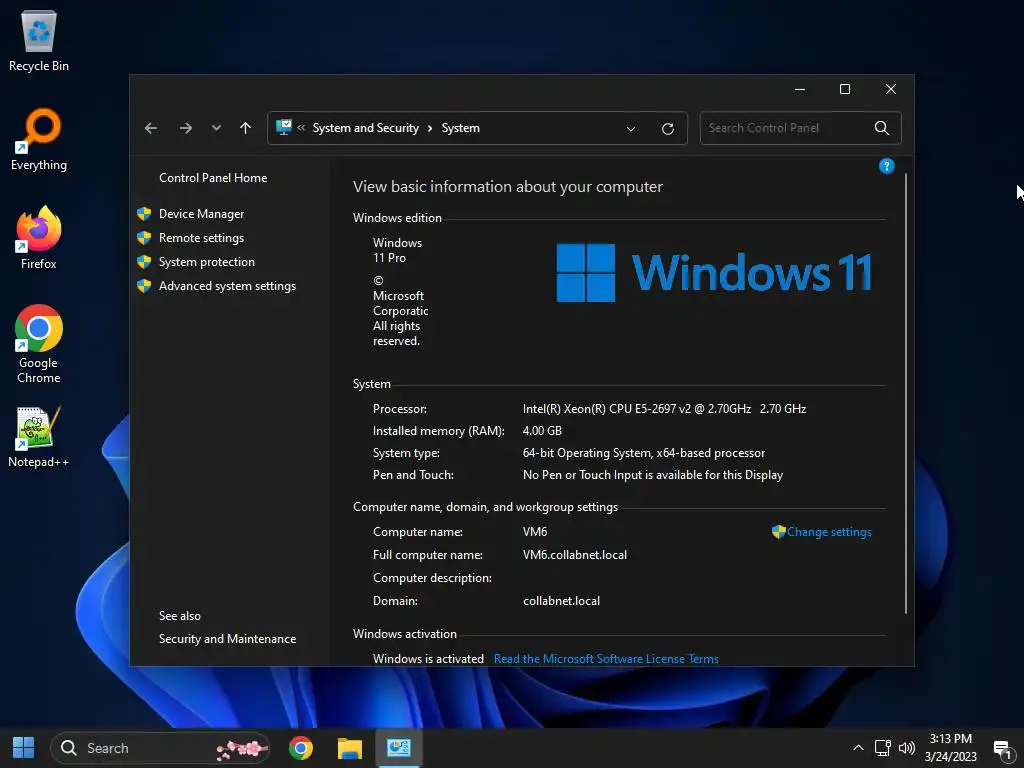
Task: Select full computer name VM6.collabnet.local
Action: (x=575, y=554)
